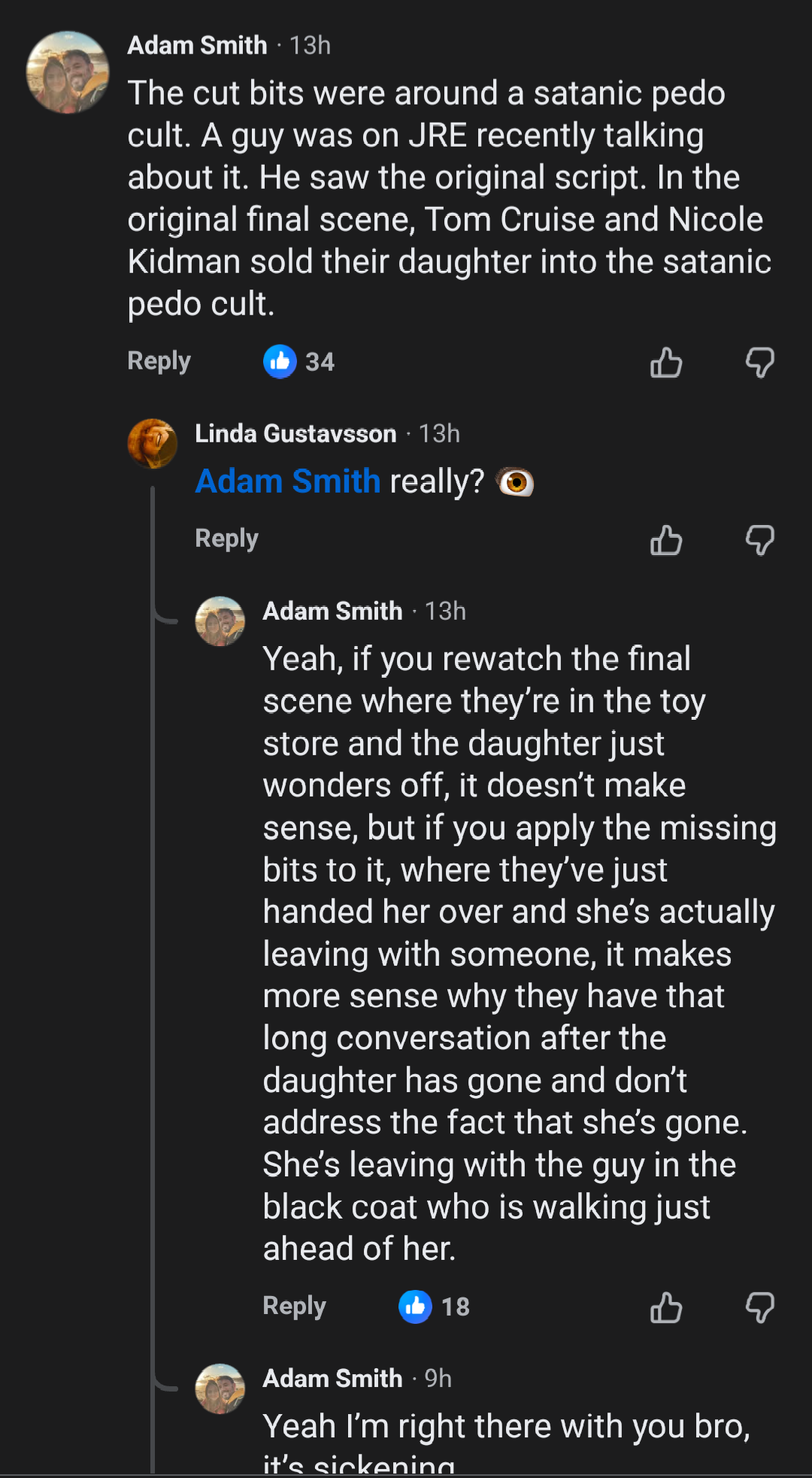
Task: View the 18 likes reaction icon
Action: pos(415,1307)
